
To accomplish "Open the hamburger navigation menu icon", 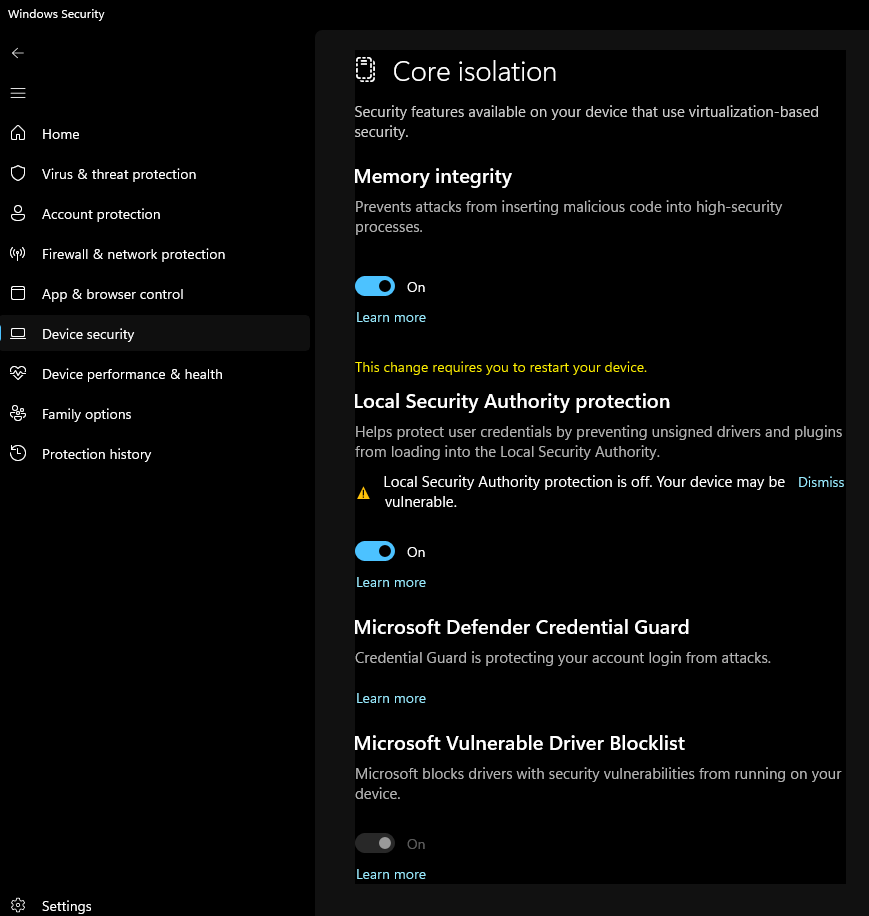I will (18, 93).
